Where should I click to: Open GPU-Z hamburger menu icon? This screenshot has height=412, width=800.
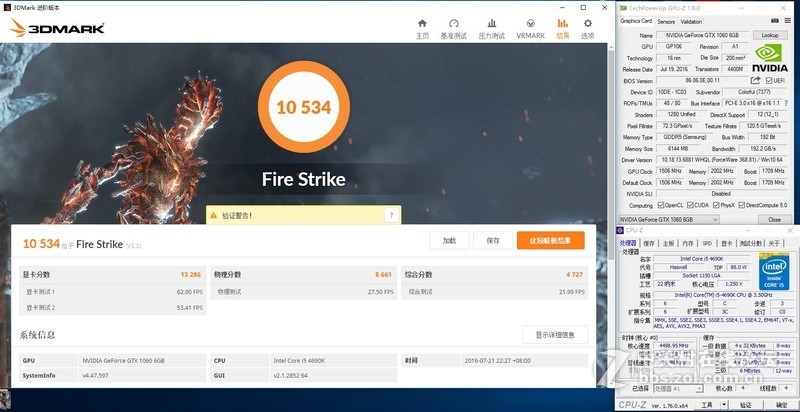pyautogui.click(x=788, y=21)
